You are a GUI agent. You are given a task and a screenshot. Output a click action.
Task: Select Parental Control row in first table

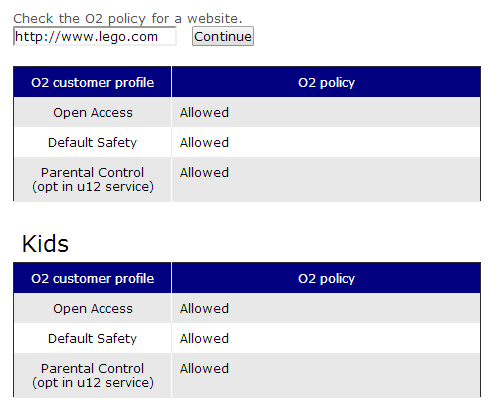(247, 180)
